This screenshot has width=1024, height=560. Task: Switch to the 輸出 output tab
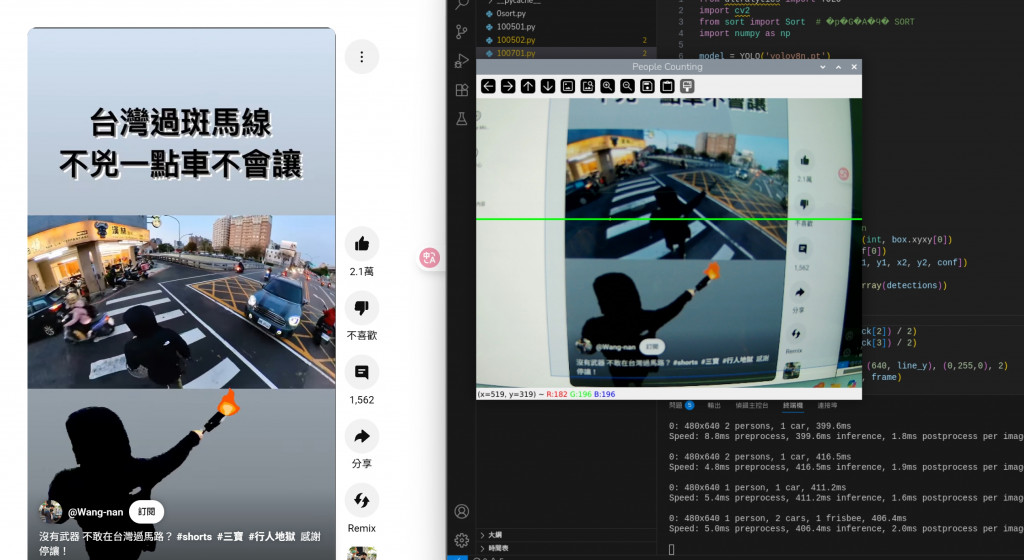point(714,405)
